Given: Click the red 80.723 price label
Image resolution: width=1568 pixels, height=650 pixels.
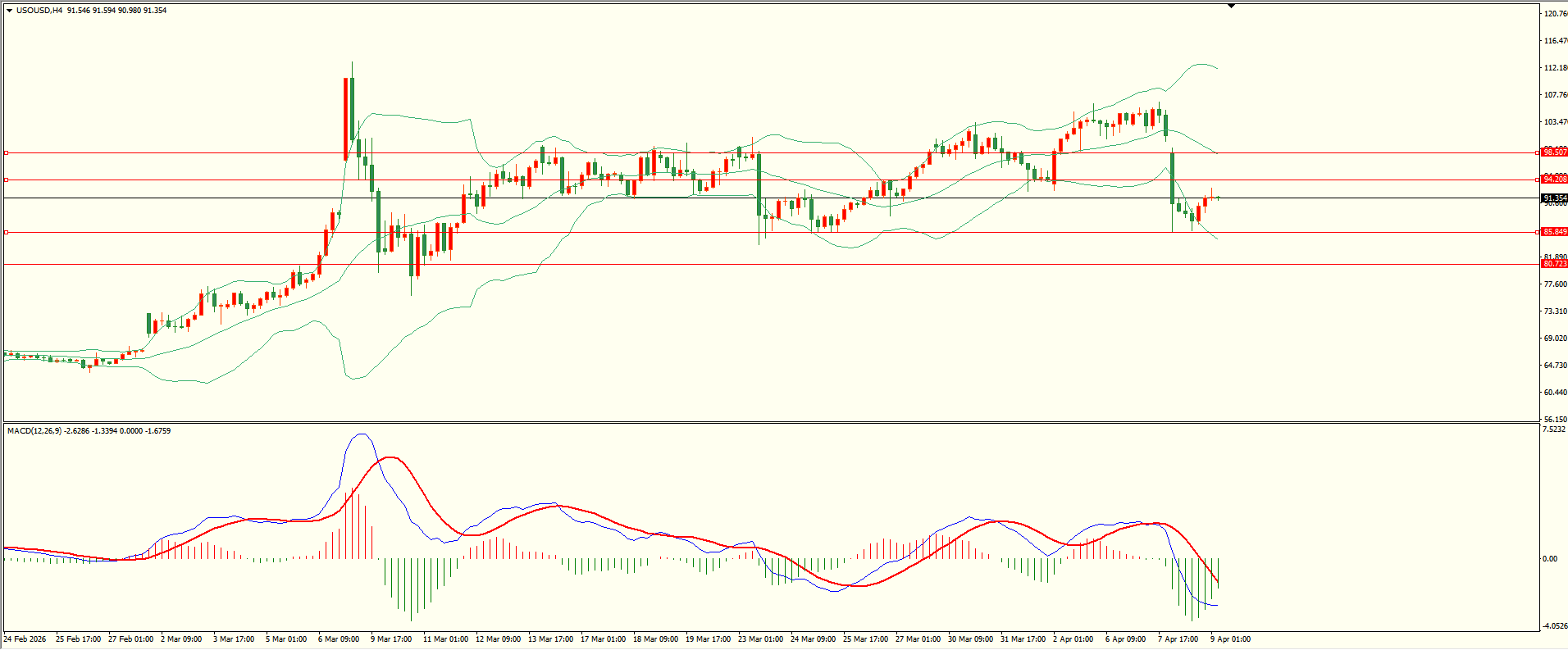Looking at the screenshot, I should [1554, 264].
